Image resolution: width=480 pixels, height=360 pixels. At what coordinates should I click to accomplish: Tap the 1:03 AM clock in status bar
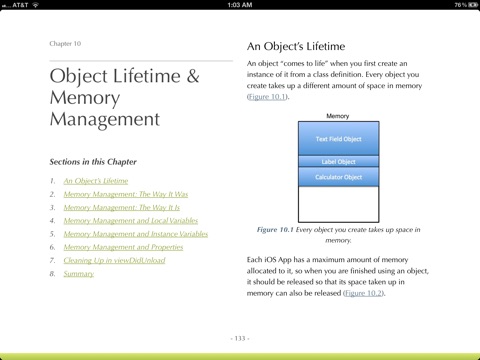pyautogui.click(x=240, y=5)
